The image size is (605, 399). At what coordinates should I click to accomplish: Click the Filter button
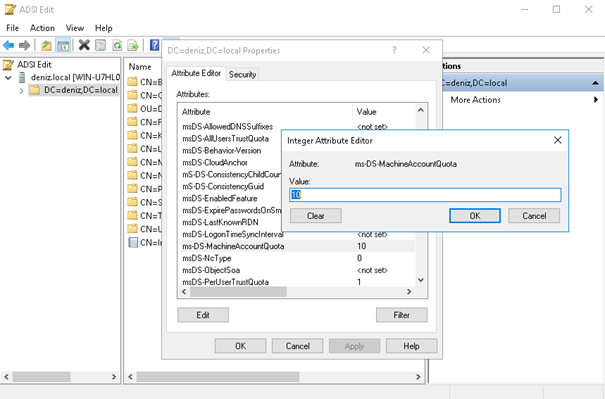coord(402,315)
